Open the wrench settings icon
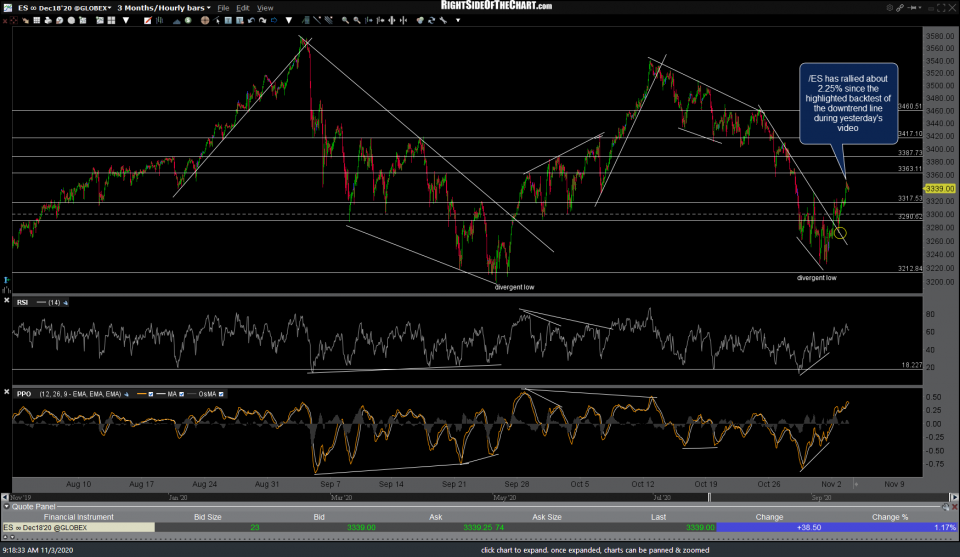This screenshot has width=960, height=557. pos(443,20)
